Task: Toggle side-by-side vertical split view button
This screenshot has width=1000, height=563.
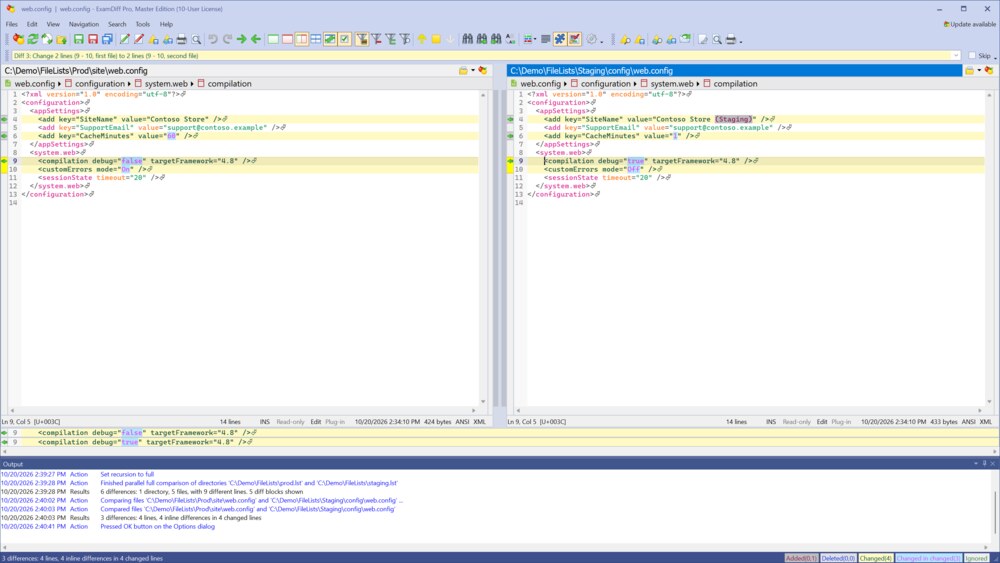Action: click(x=302, y=40)
